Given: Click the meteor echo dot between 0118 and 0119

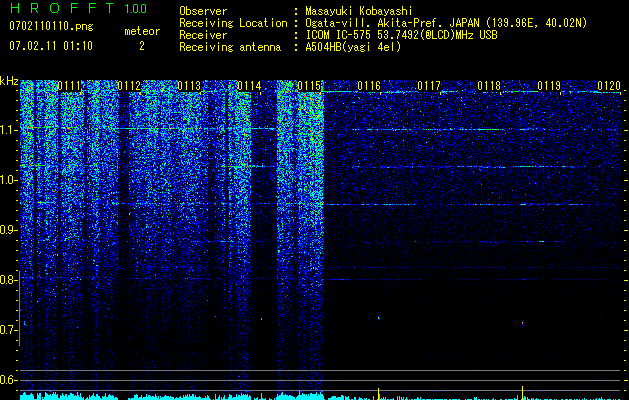Looking at the screenshot, I should 522,323.
